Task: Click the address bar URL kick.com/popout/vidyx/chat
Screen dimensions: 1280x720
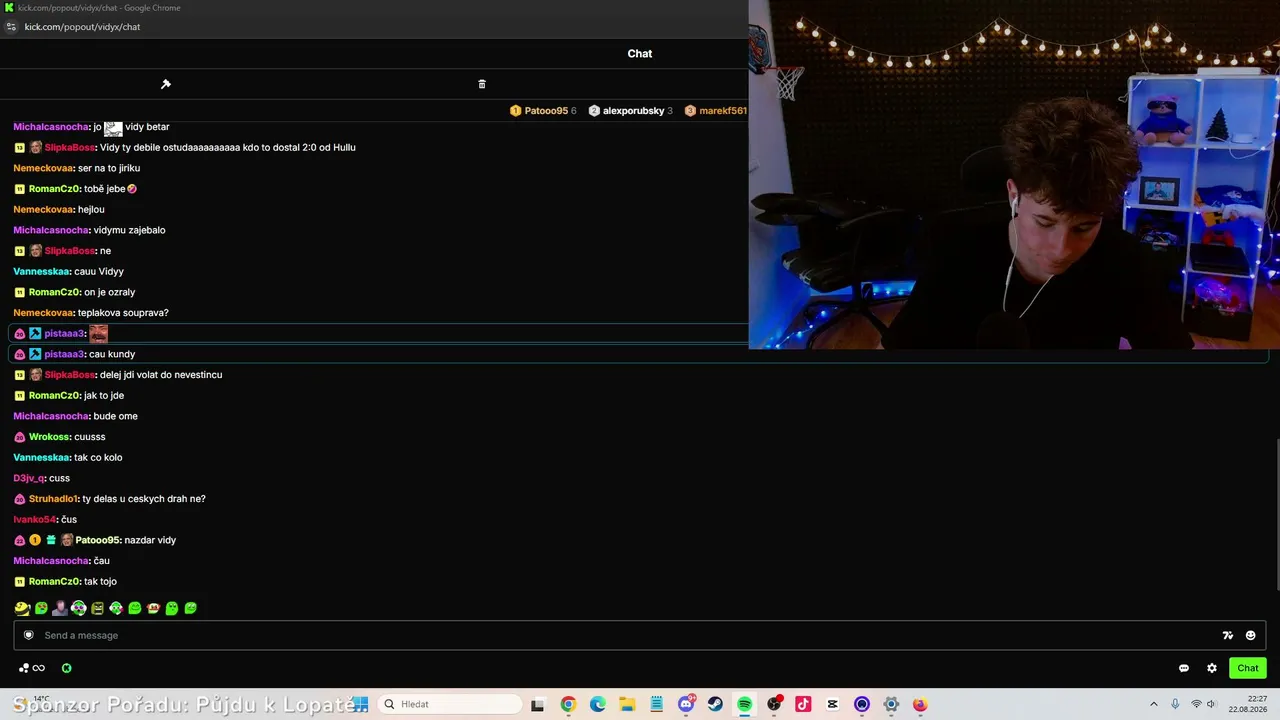Action: 82,27
